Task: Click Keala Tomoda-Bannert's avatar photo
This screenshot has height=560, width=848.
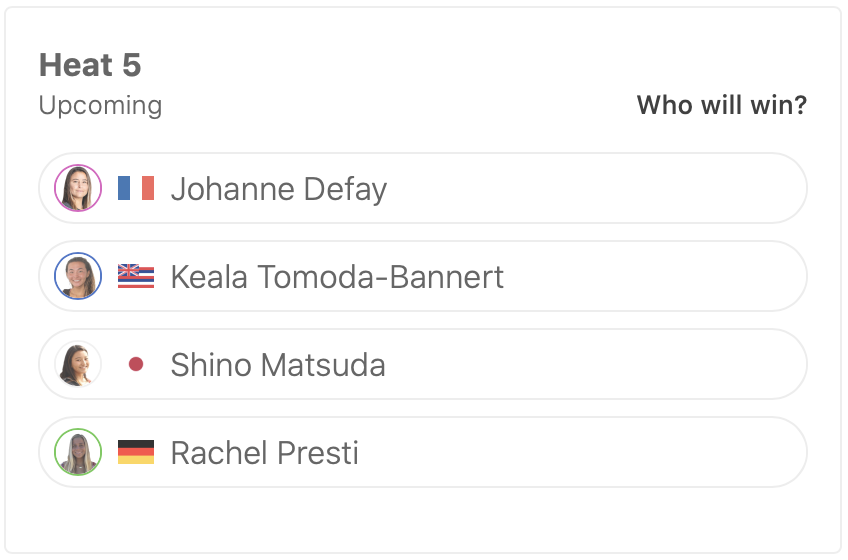Action: 78,276
